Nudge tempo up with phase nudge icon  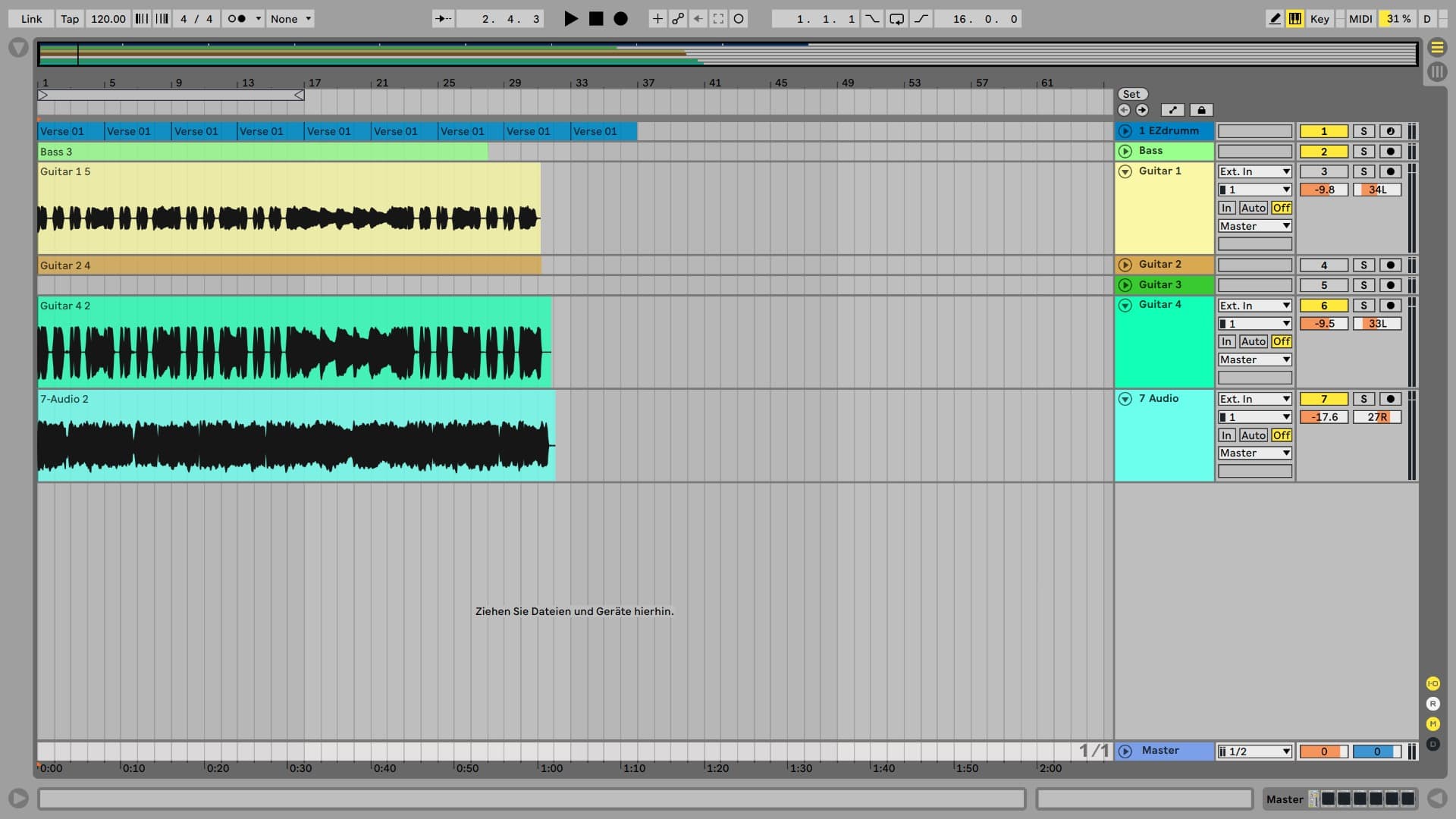tap(162, 19)
